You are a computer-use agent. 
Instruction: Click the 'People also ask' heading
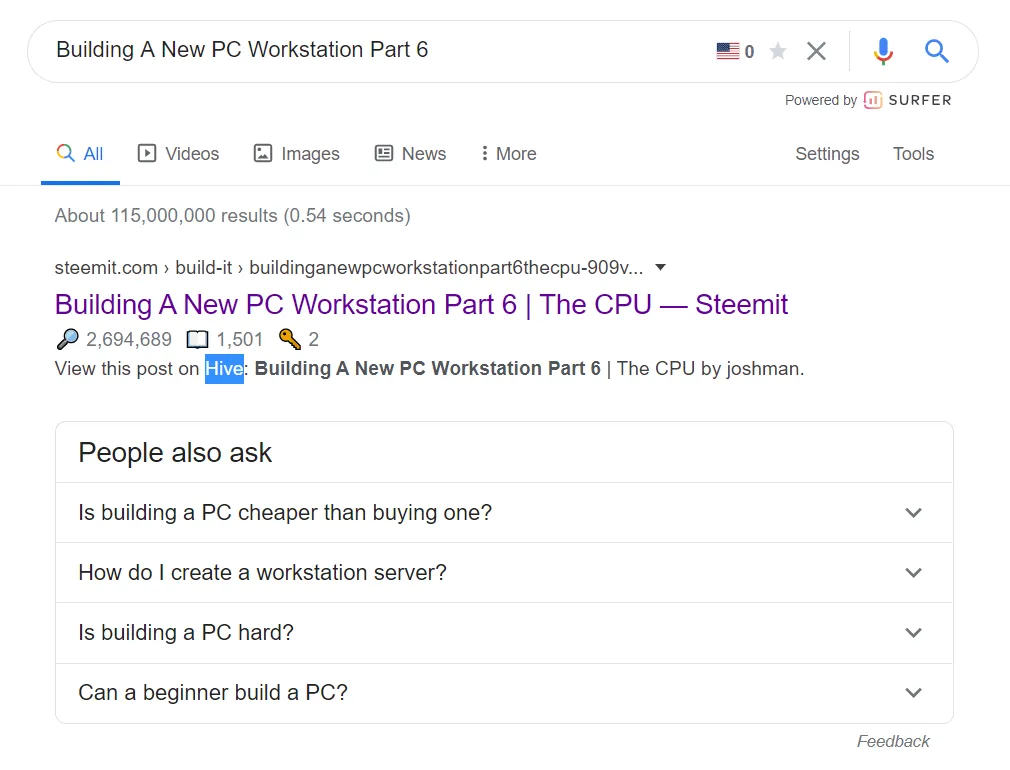coord(175,452)
